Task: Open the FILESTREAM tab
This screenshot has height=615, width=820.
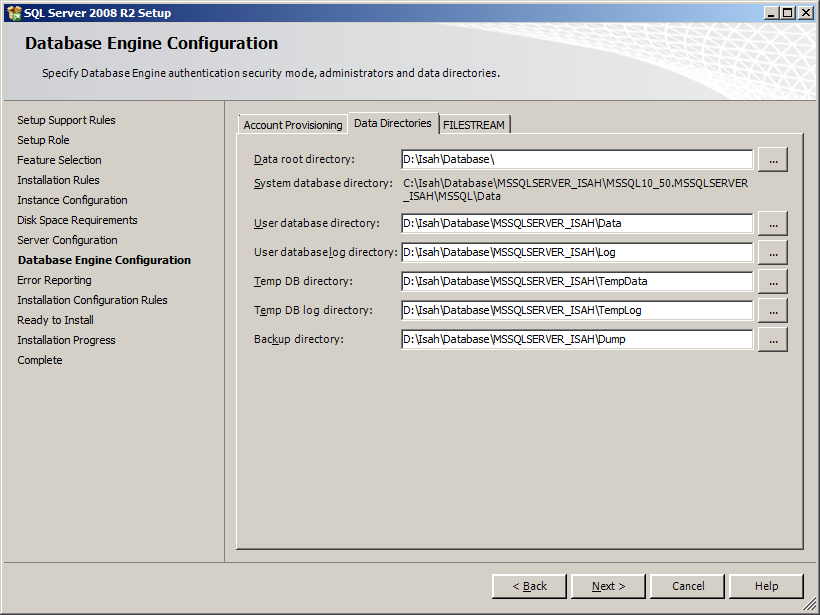Action: pyautogui.click(x=474, y=124)
